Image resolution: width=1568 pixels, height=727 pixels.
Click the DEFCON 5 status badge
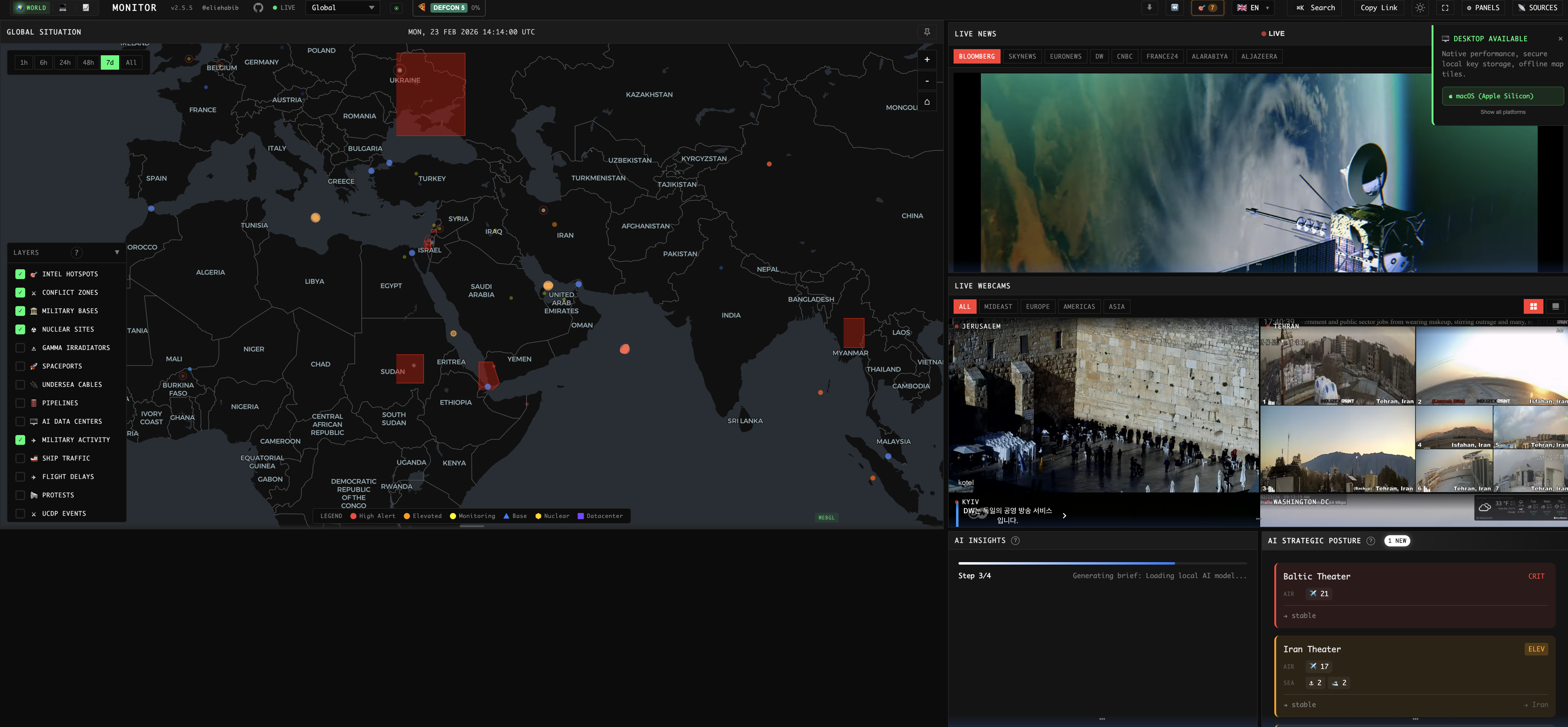(449, 8)
